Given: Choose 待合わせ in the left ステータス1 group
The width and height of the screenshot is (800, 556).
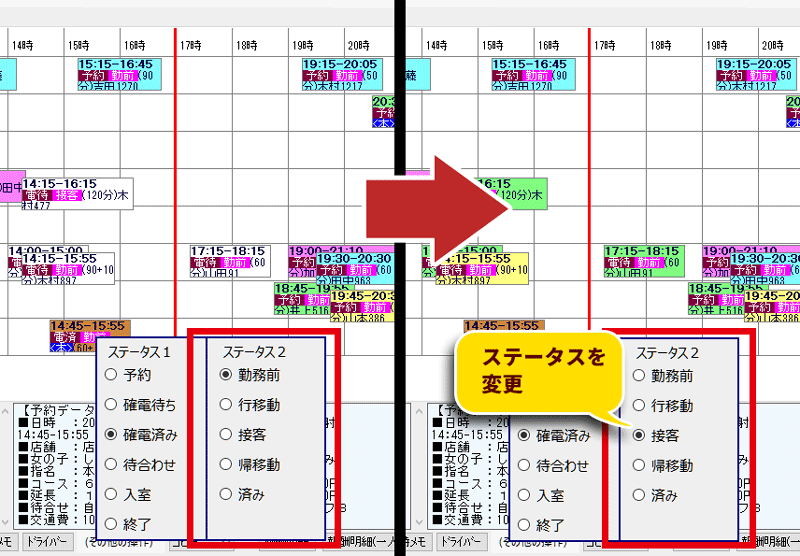Looking at the screenshot, I should coord(112,464).
